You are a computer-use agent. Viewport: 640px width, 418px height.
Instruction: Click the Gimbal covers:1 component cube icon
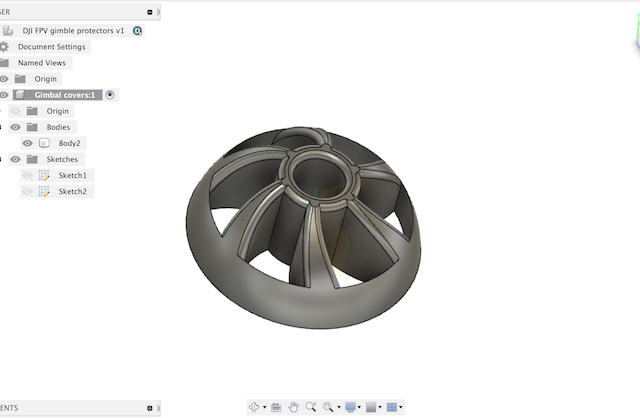click(x=20, y=95)
